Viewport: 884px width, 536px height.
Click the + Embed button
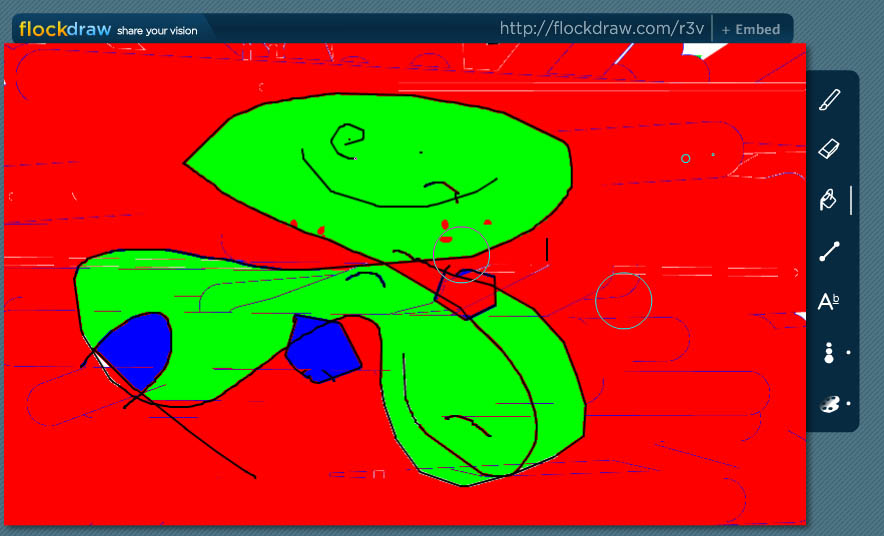[x=750, y=29]
